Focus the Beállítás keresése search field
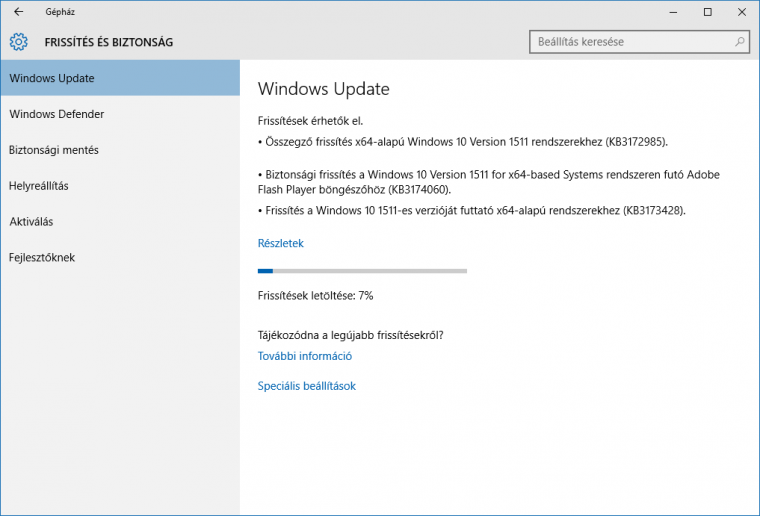The image size is (760, 516). (639, 42)
